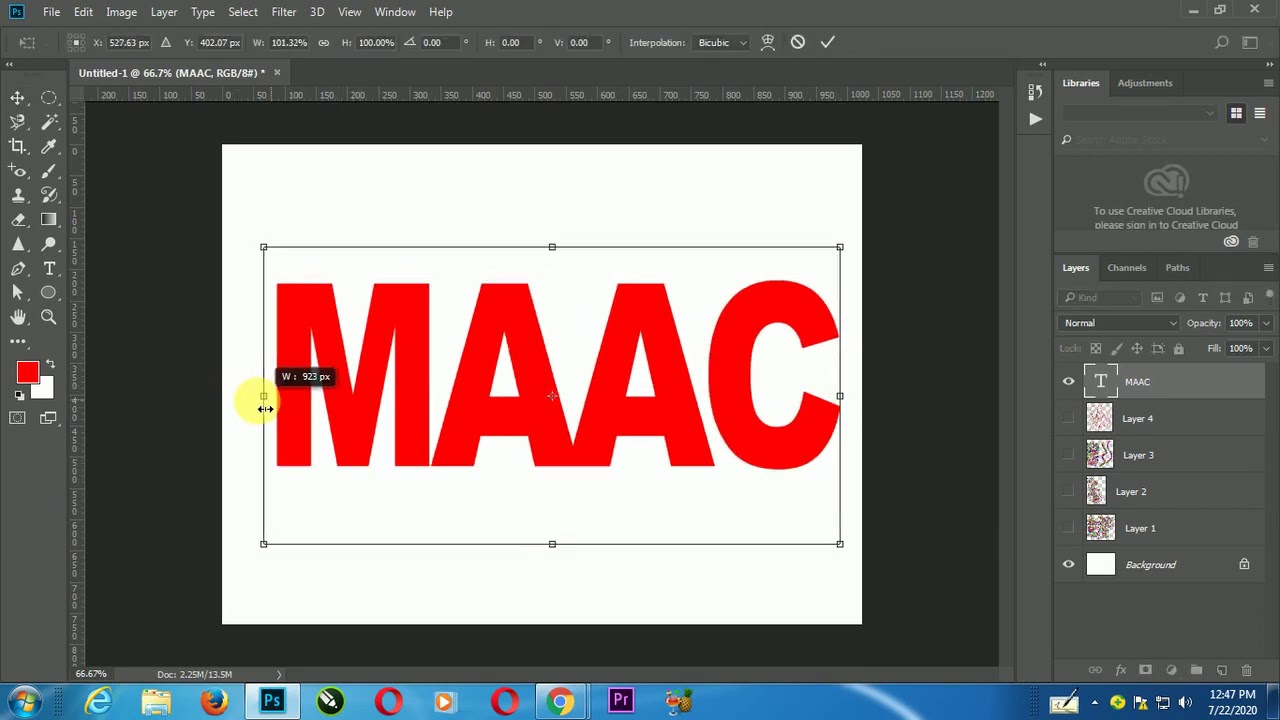The image size is (1280, 720).
Task: Open the Layers panel flyout menu
Action: (1268, 268)
